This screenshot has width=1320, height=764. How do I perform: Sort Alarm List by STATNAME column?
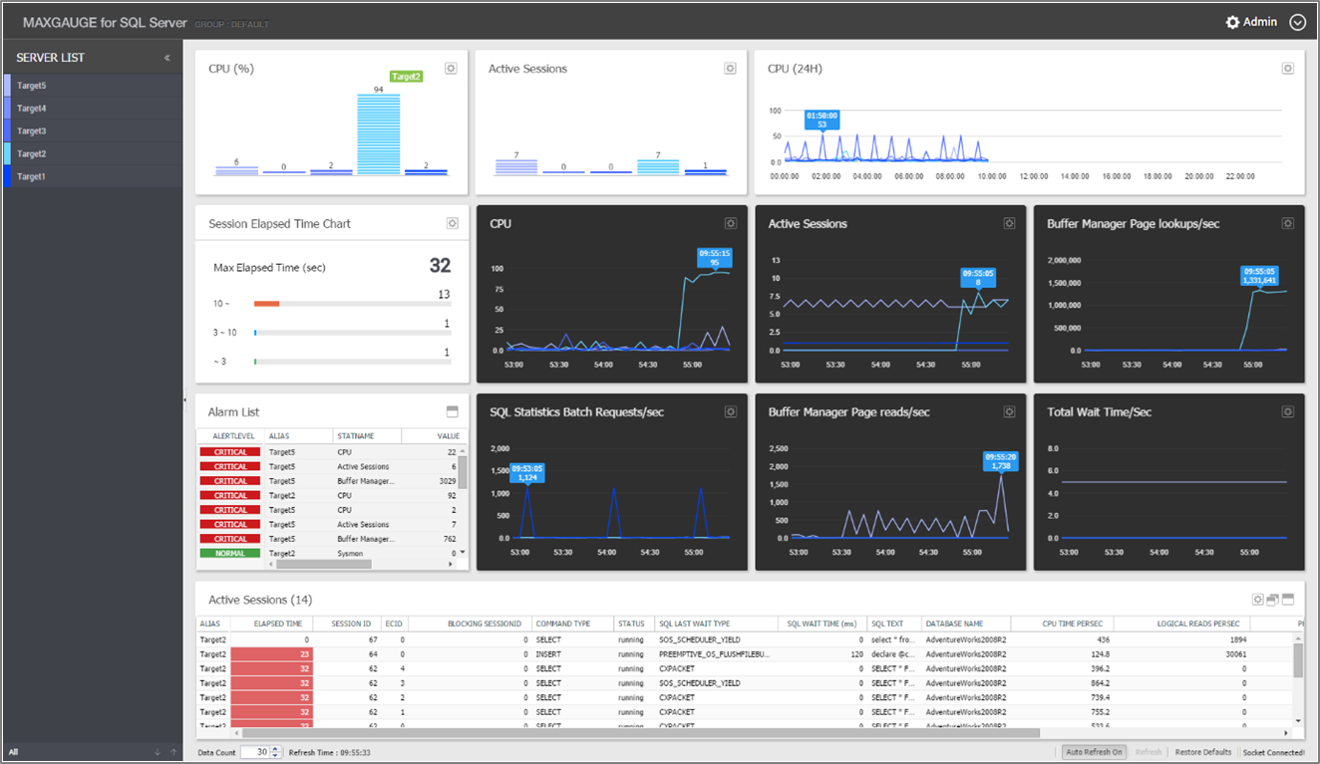(367, 436)
